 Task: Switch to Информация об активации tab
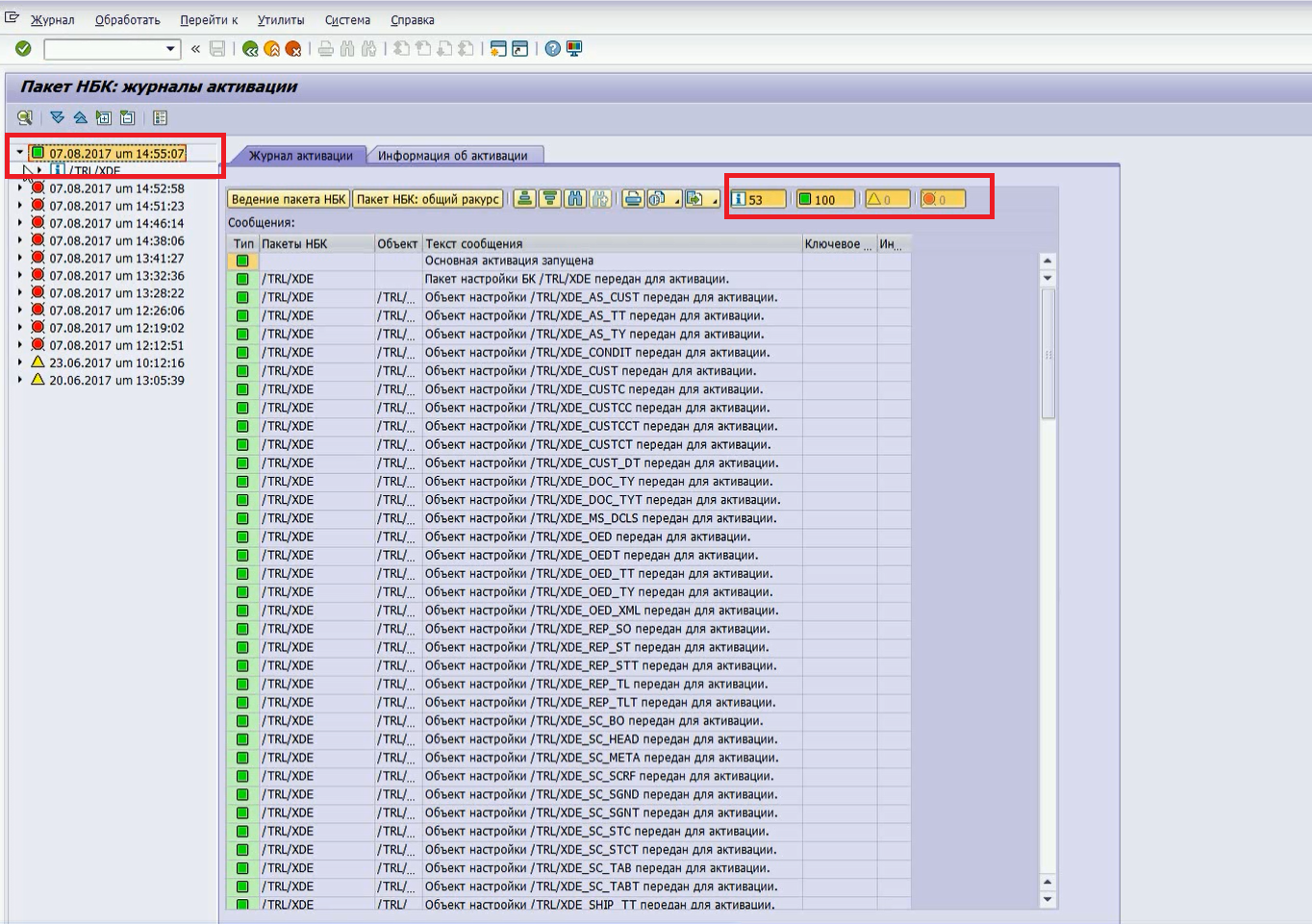point(452,156)
